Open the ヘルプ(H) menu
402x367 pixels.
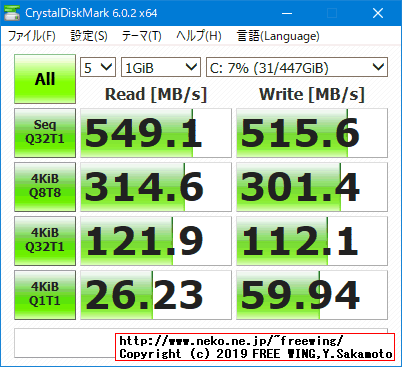coord(199,36)
